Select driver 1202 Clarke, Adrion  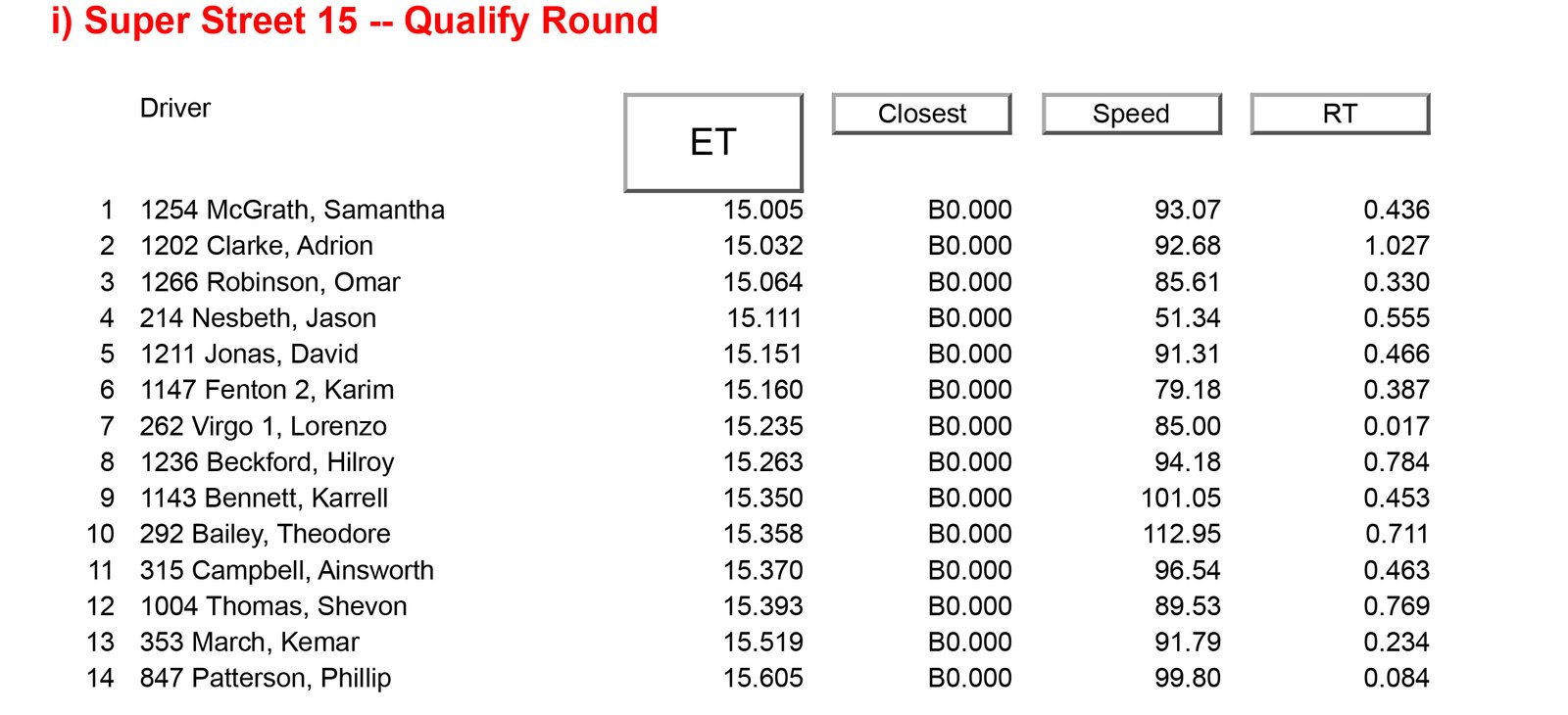(x=257, y=246)
